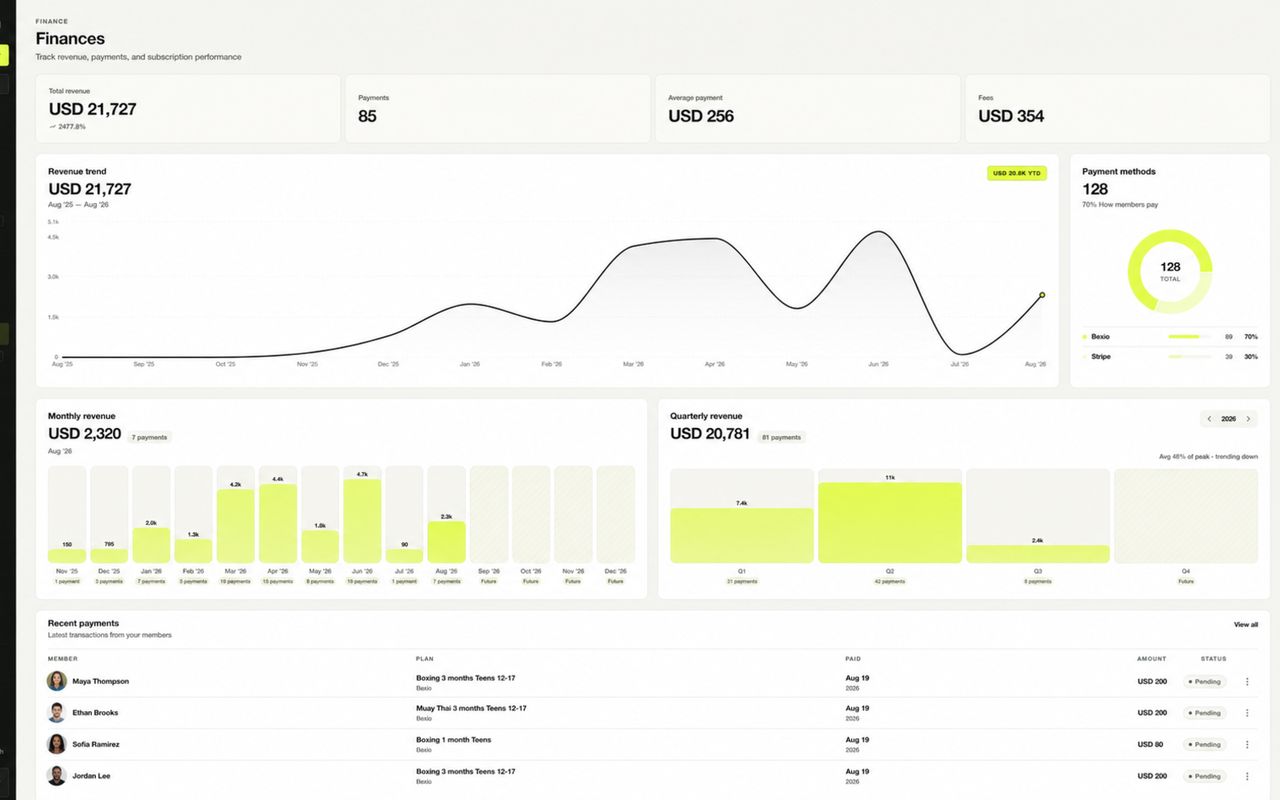Open the three-dot menu on Ethan Brooks row
Screen dimensions: 1280x800
pos(1247,713)
